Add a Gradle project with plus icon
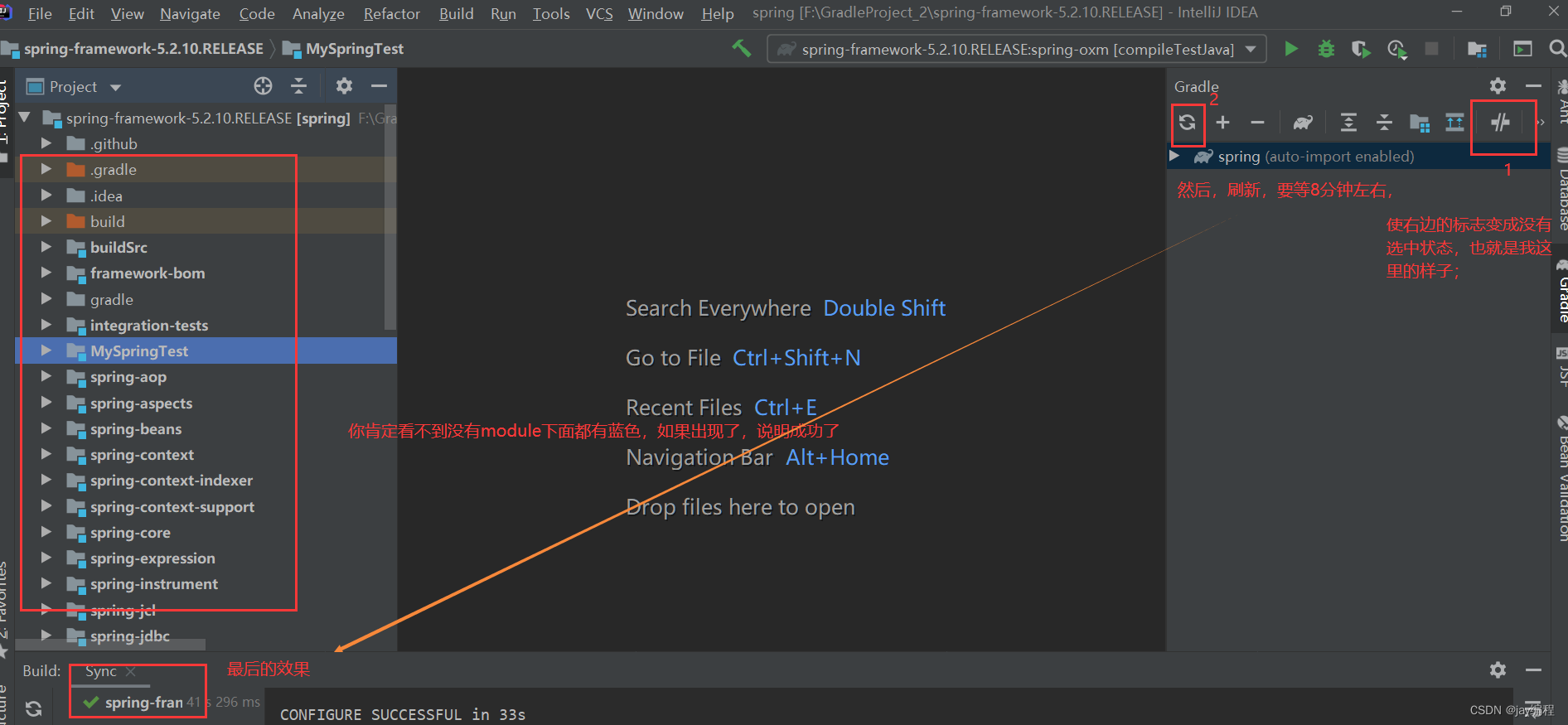Screen dimensions: 1568x725 [1222, 123]
